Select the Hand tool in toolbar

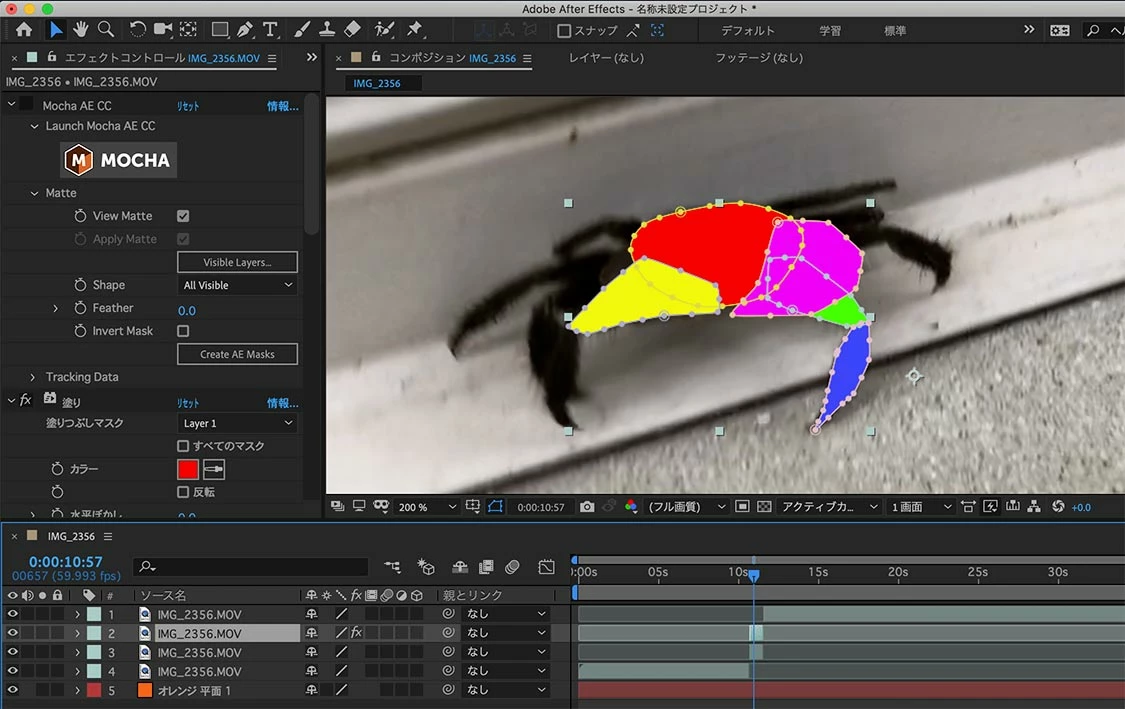80,30
